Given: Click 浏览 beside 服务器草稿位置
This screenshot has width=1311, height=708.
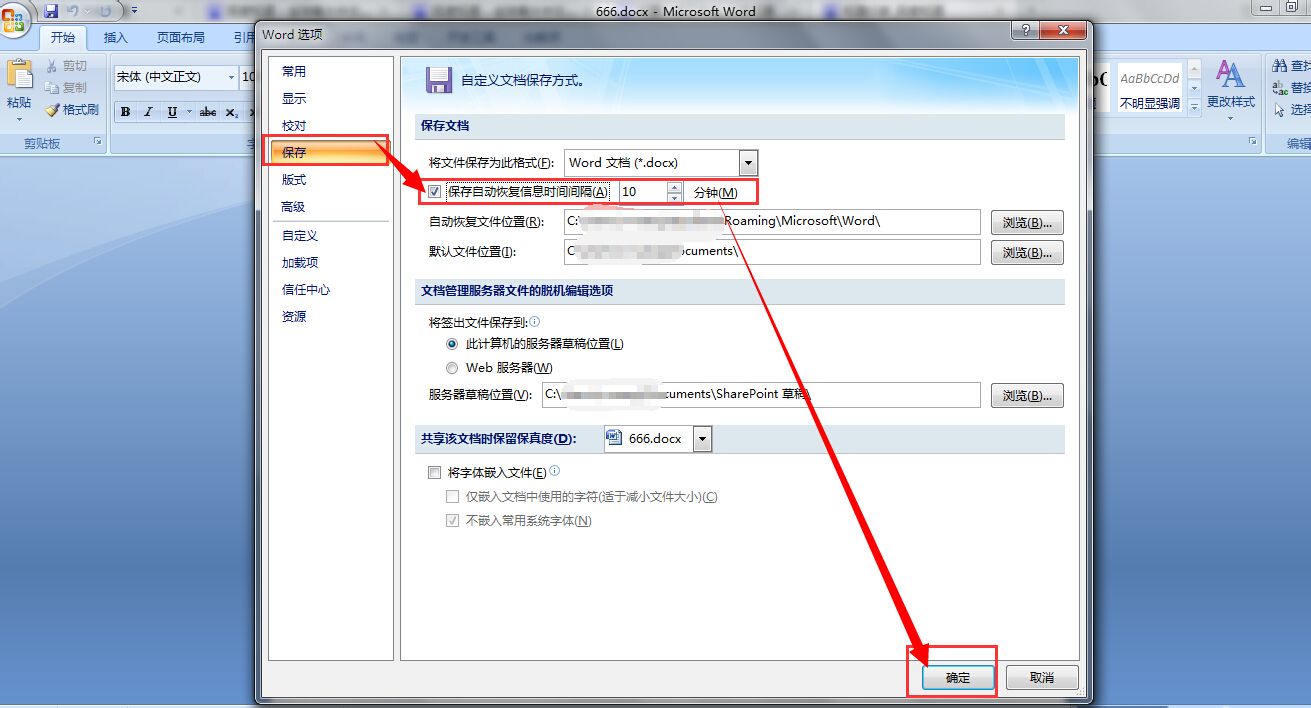Looking at the screenshot, I should (1027, 395).
